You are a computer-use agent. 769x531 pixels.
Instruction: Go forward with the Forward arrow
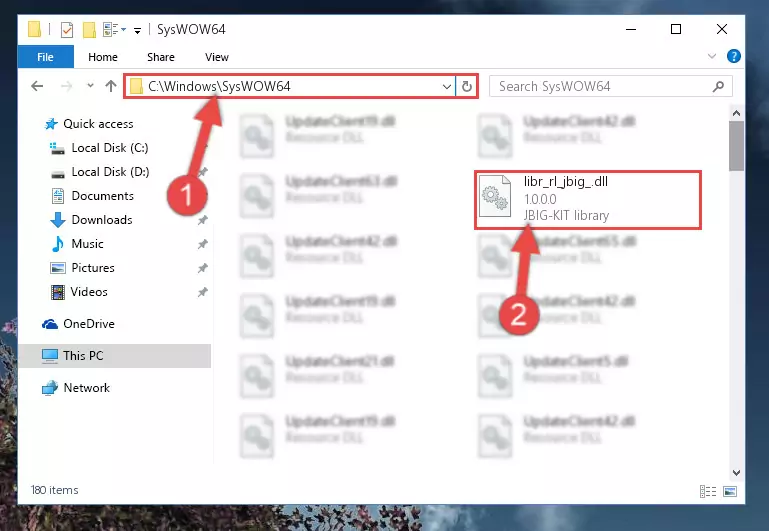pyautogui.click(x=66, y=86)
